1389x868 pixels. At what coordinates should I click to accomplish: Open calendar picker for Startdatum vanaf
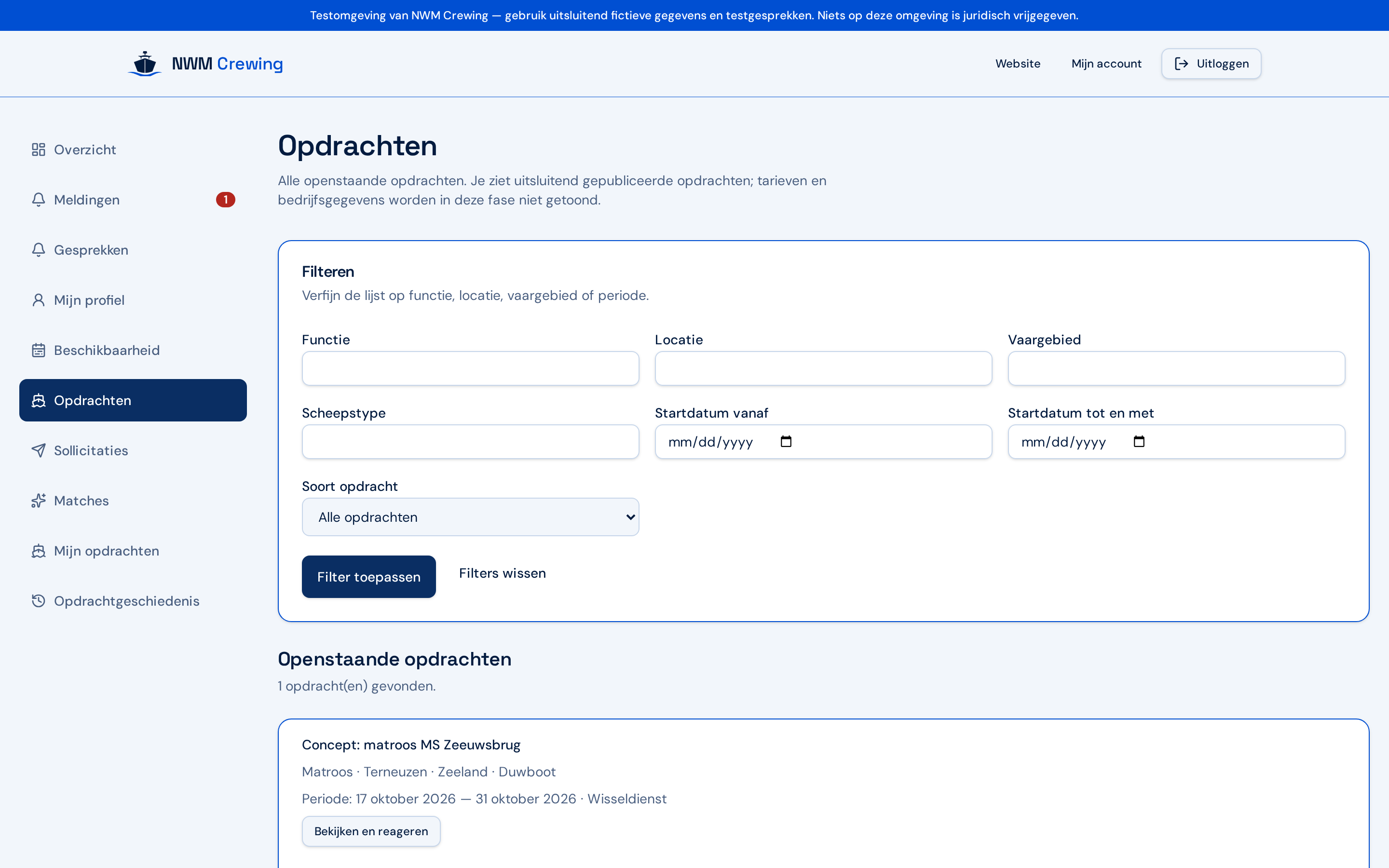click(x=786, y=441)
